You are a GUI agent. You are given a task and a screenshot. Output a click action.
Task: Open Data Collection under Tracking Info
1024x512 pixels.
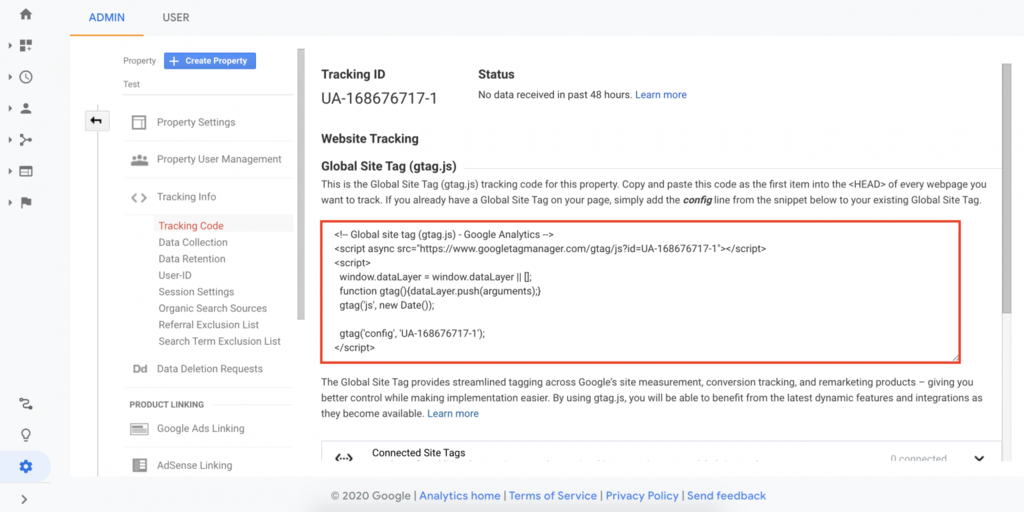click(193, 243)
